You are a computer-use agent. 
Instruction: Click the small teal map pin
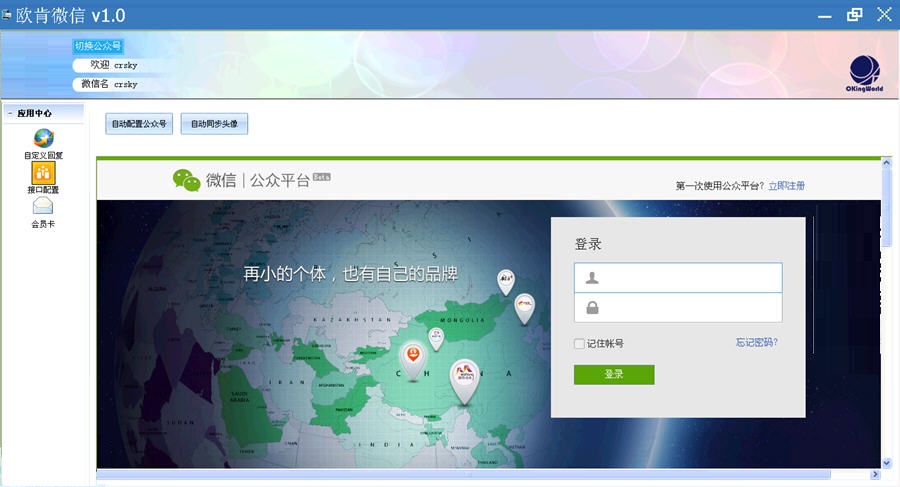(436, 339)
